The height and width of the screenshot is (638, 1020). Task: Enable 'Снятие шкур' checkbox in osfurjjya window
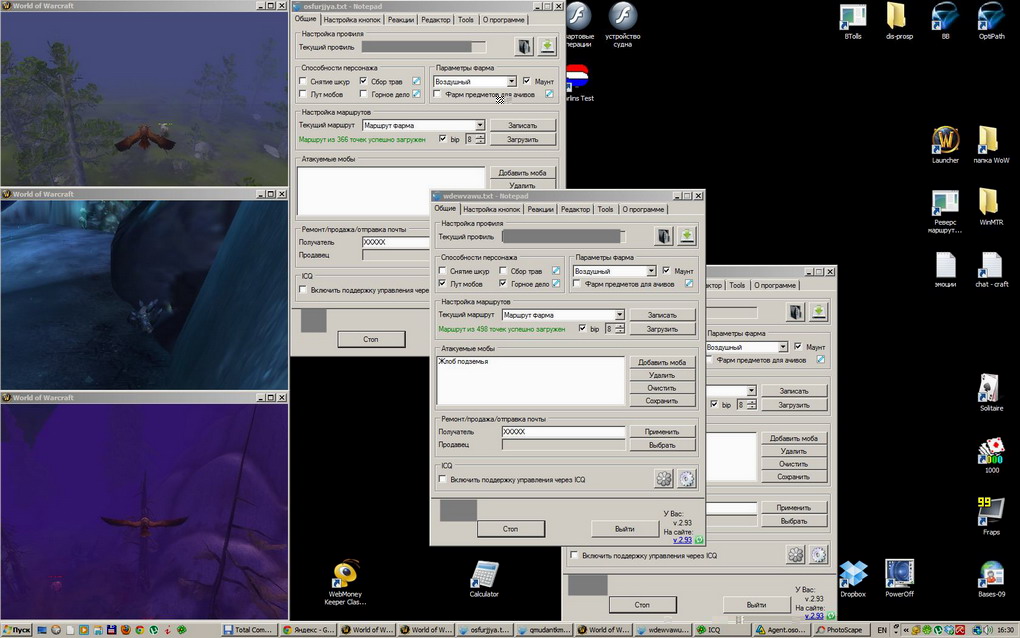[x=305, y=81]
